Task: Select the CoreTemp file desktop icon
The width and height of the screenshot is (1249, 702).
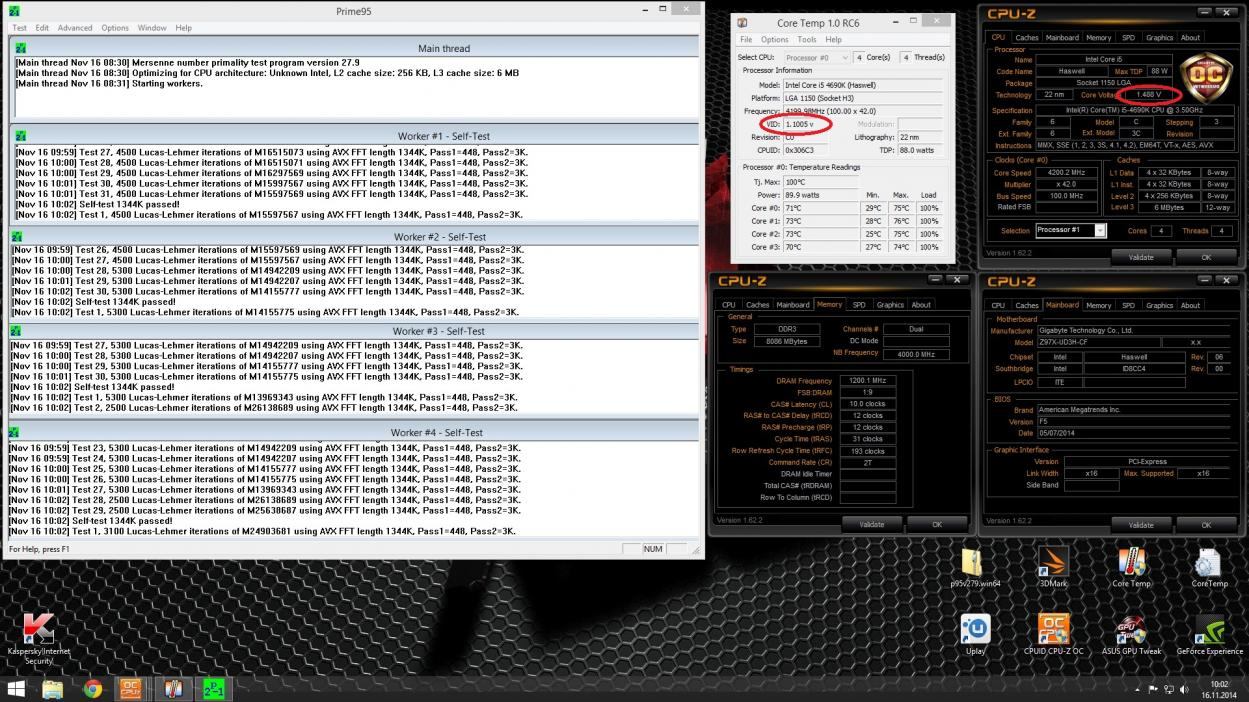Action: 1209,567
